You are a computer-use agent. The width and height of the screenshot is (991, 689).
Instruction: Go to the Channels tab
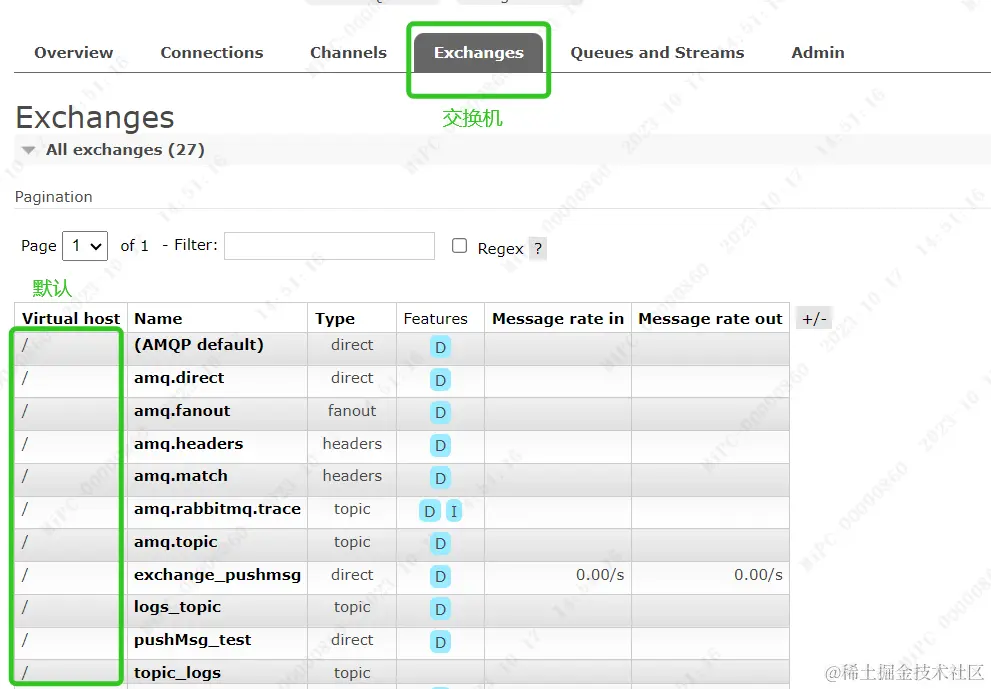[x=348, y=52]
